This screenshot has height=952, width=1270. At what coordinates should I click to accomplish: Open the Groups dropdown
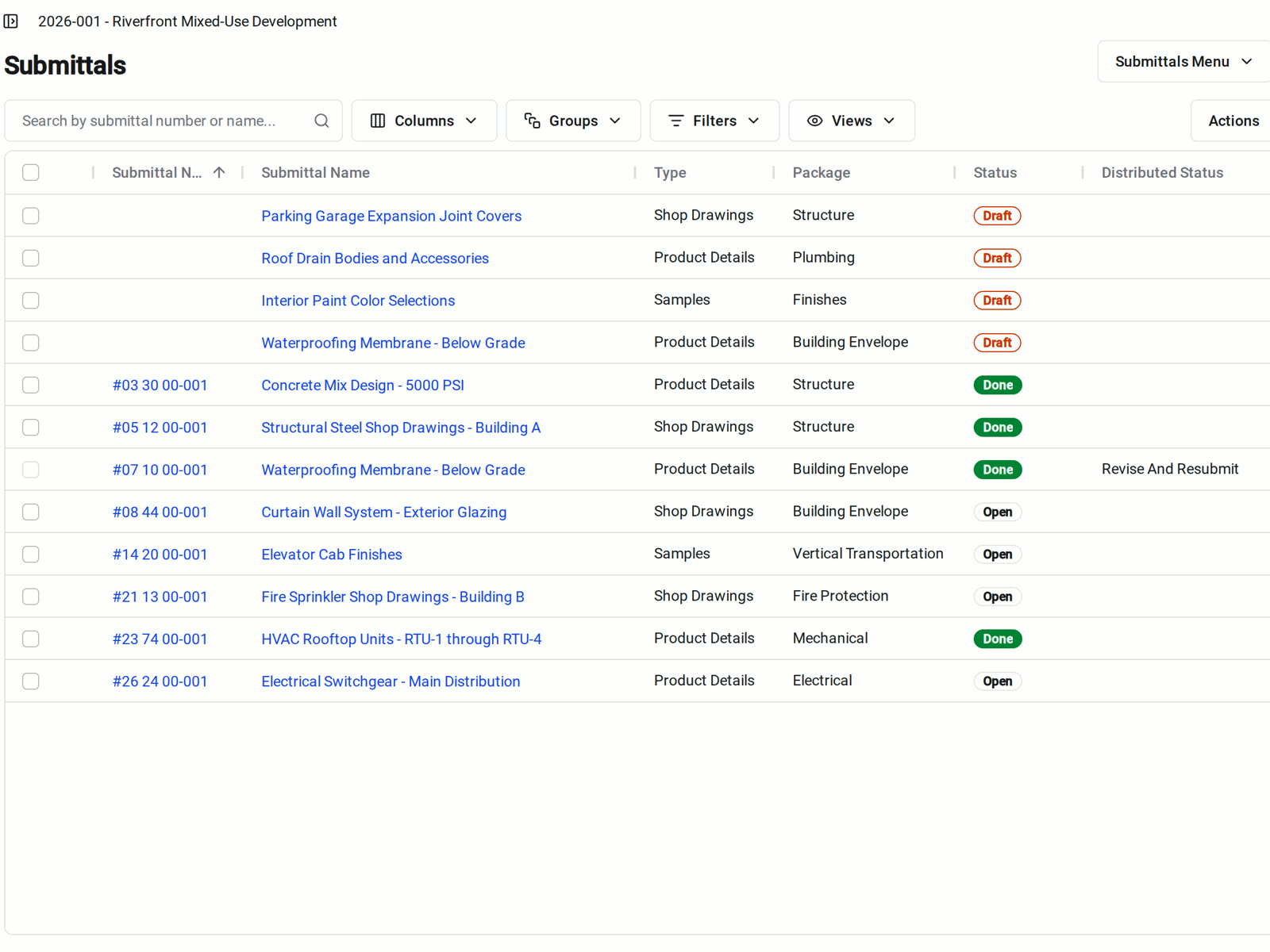click(x=573, y=121)
